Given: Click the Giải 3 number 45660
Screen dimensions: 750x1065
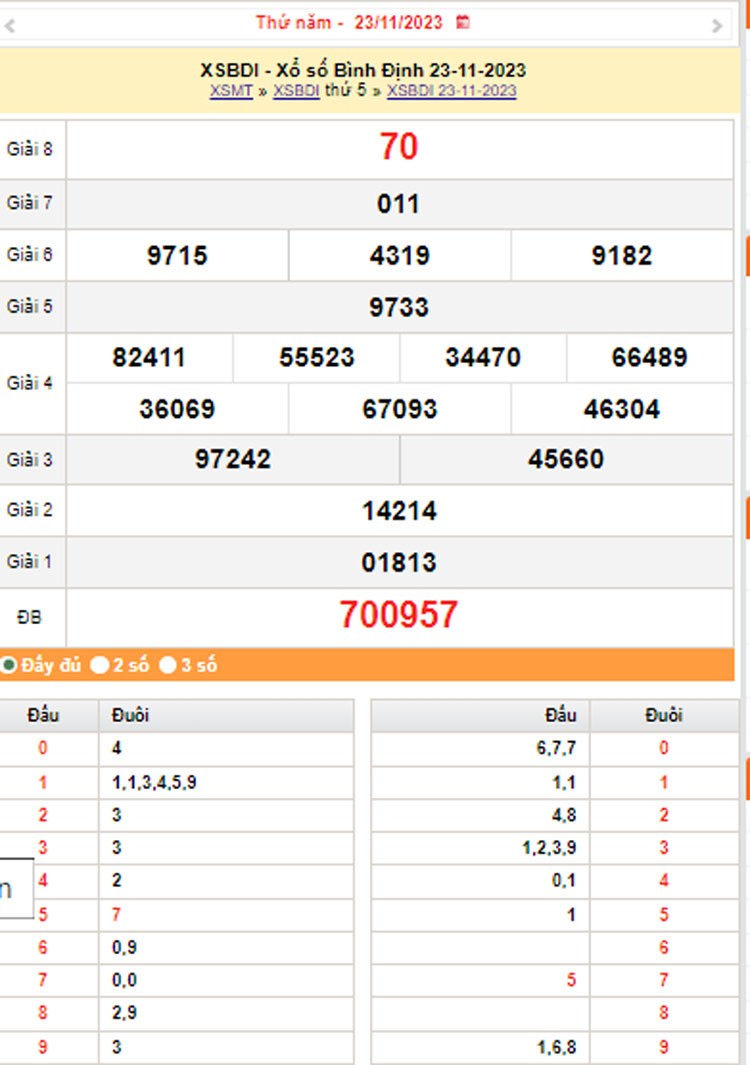Looking at the screenshot, I should pyautogui.click(x=566, y=459).
